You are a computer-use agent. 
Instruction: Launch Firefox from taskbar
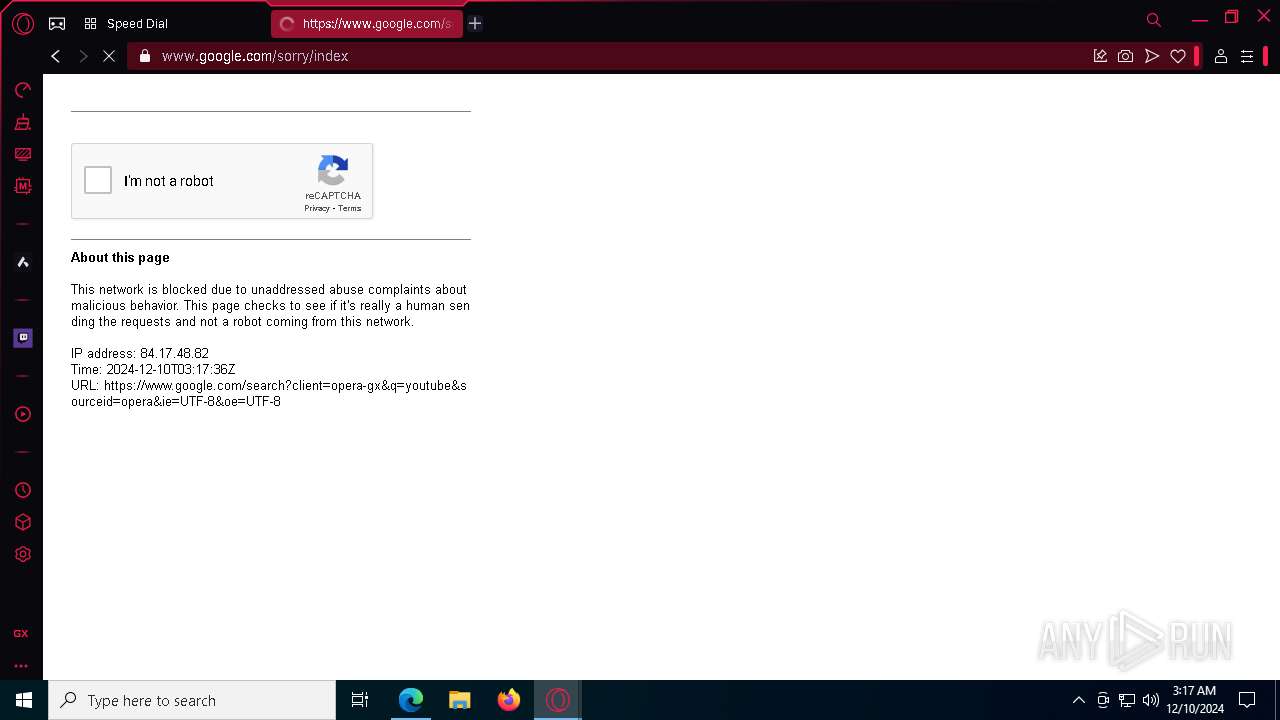(509, 700)
